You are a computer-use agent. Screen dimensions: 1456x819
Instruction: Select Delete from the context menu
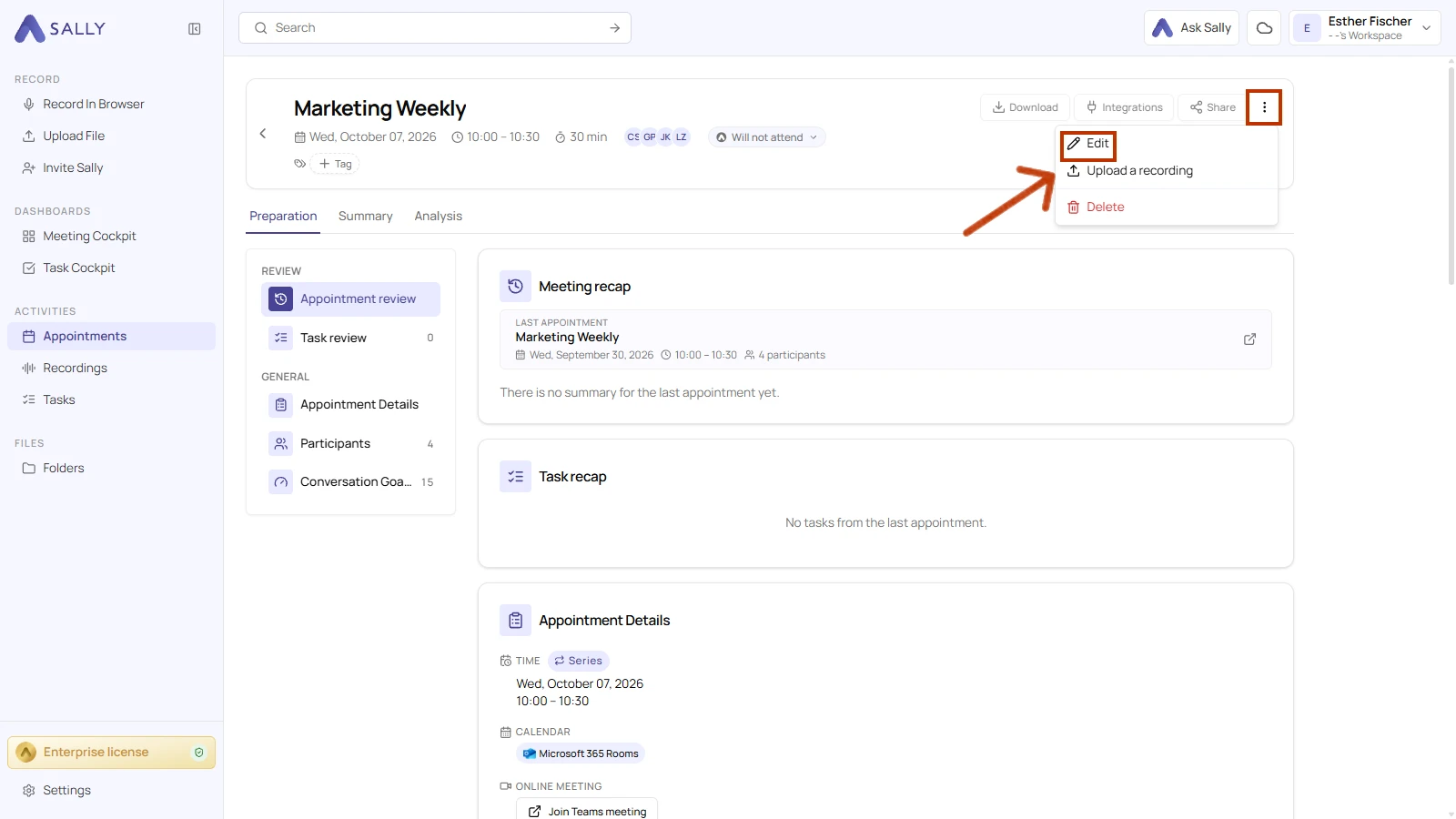(x=1167, y=207)
